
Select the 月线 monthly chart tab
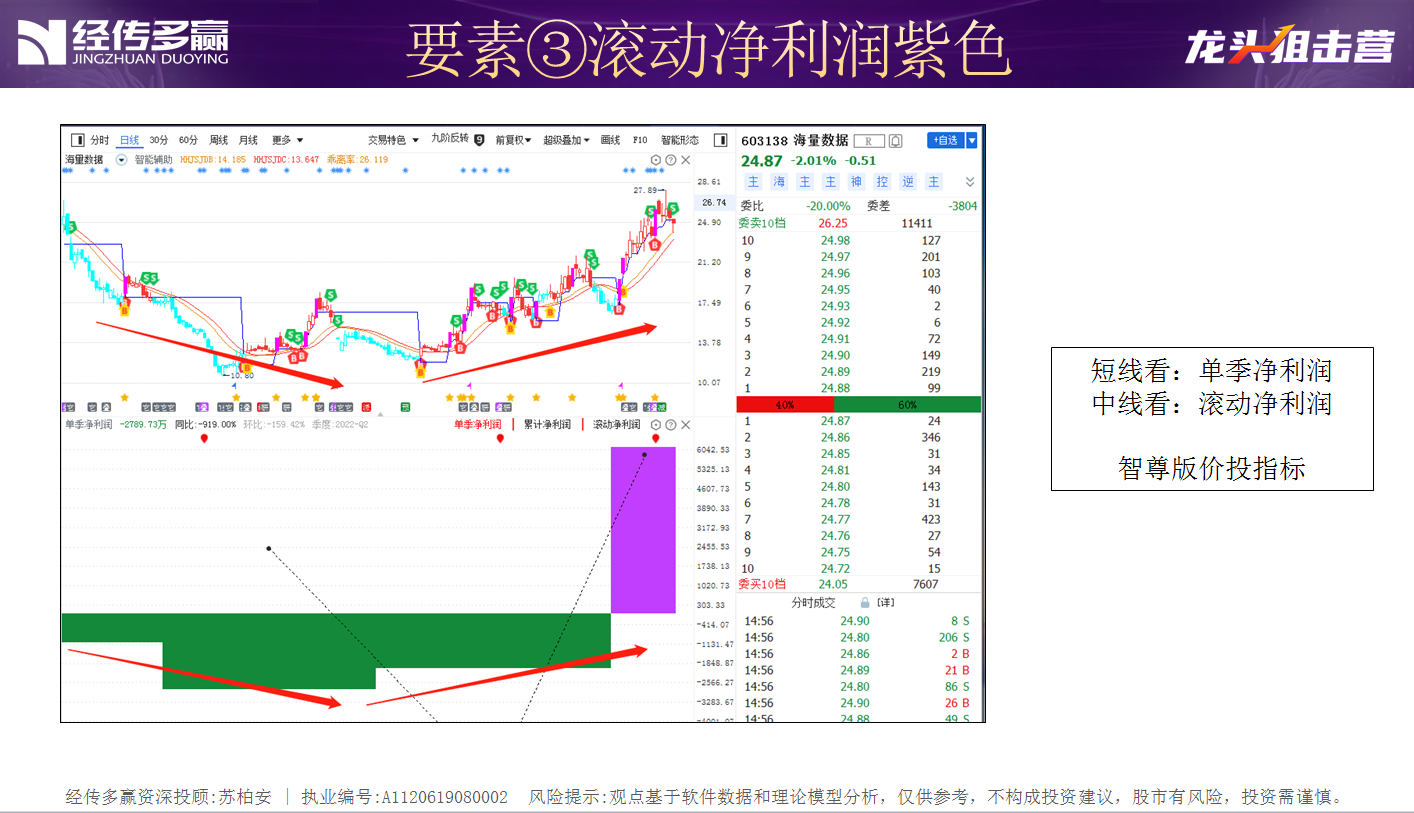click(x=248, y=140)
